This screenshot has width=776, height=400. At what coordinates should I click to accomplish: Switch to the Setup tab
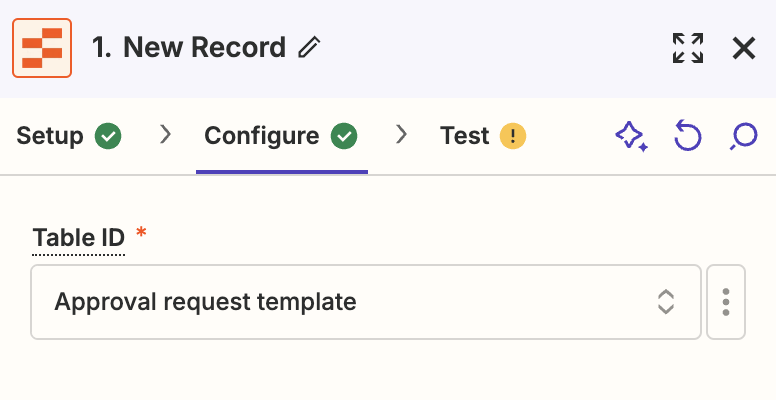(50, 136)
